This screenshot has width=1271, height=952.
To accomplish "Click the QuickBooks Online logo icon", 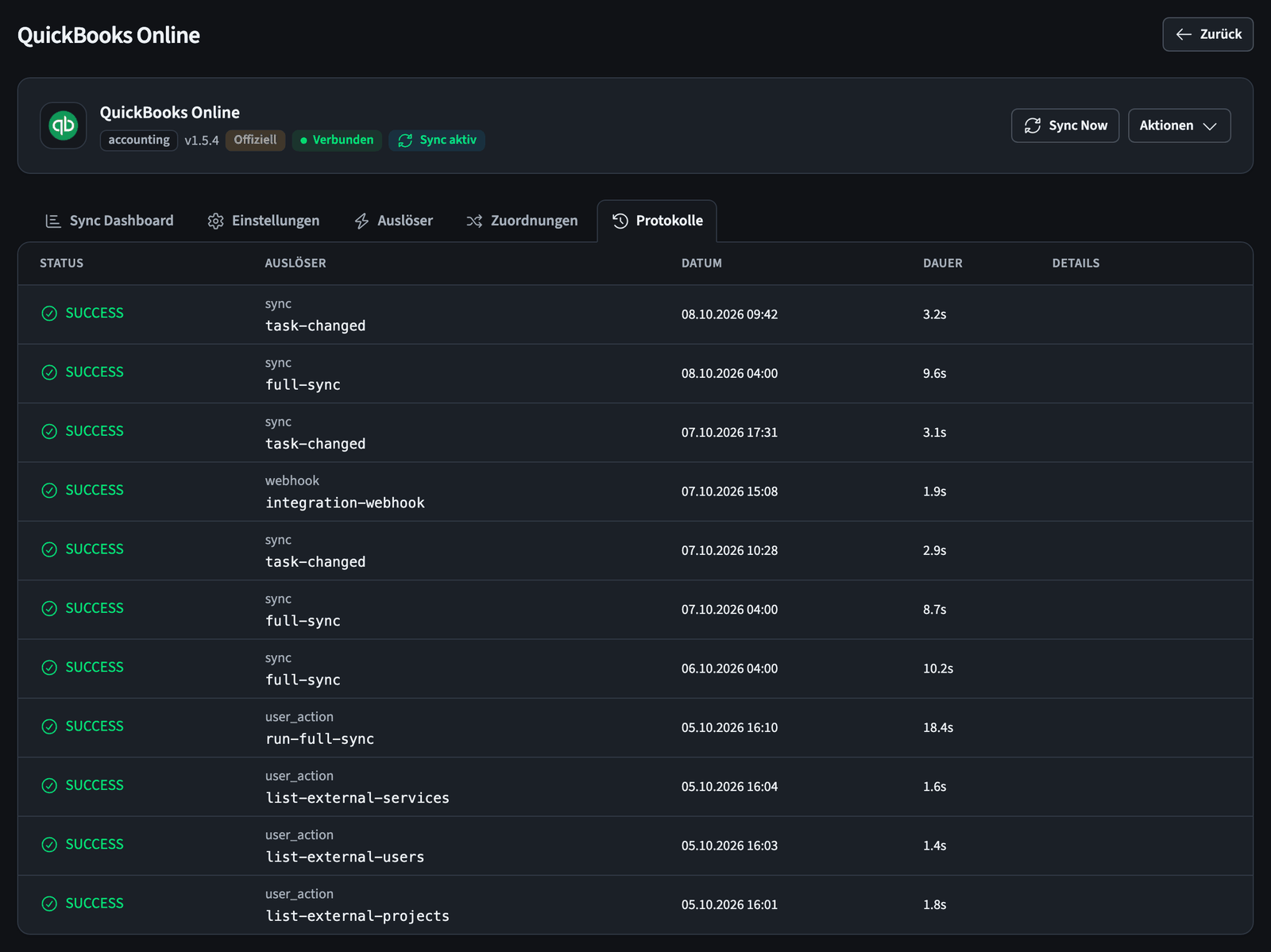I will coord(64,125).
